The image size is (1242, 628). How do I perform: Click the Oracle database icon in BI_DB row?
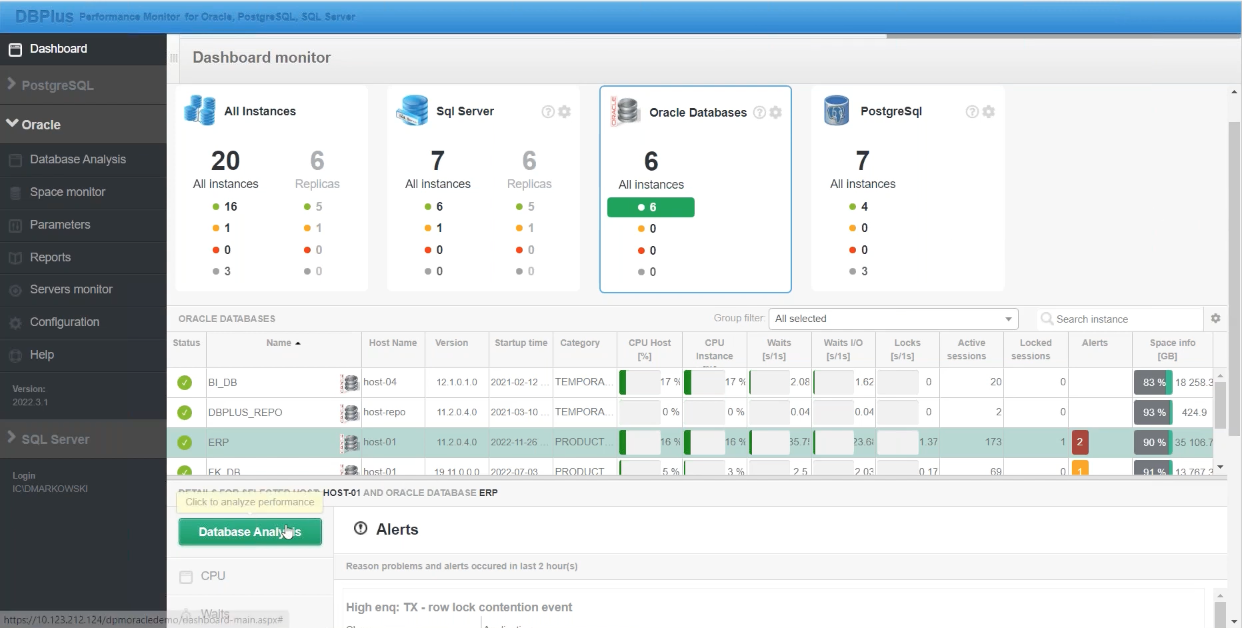click(x=349, y=382)
